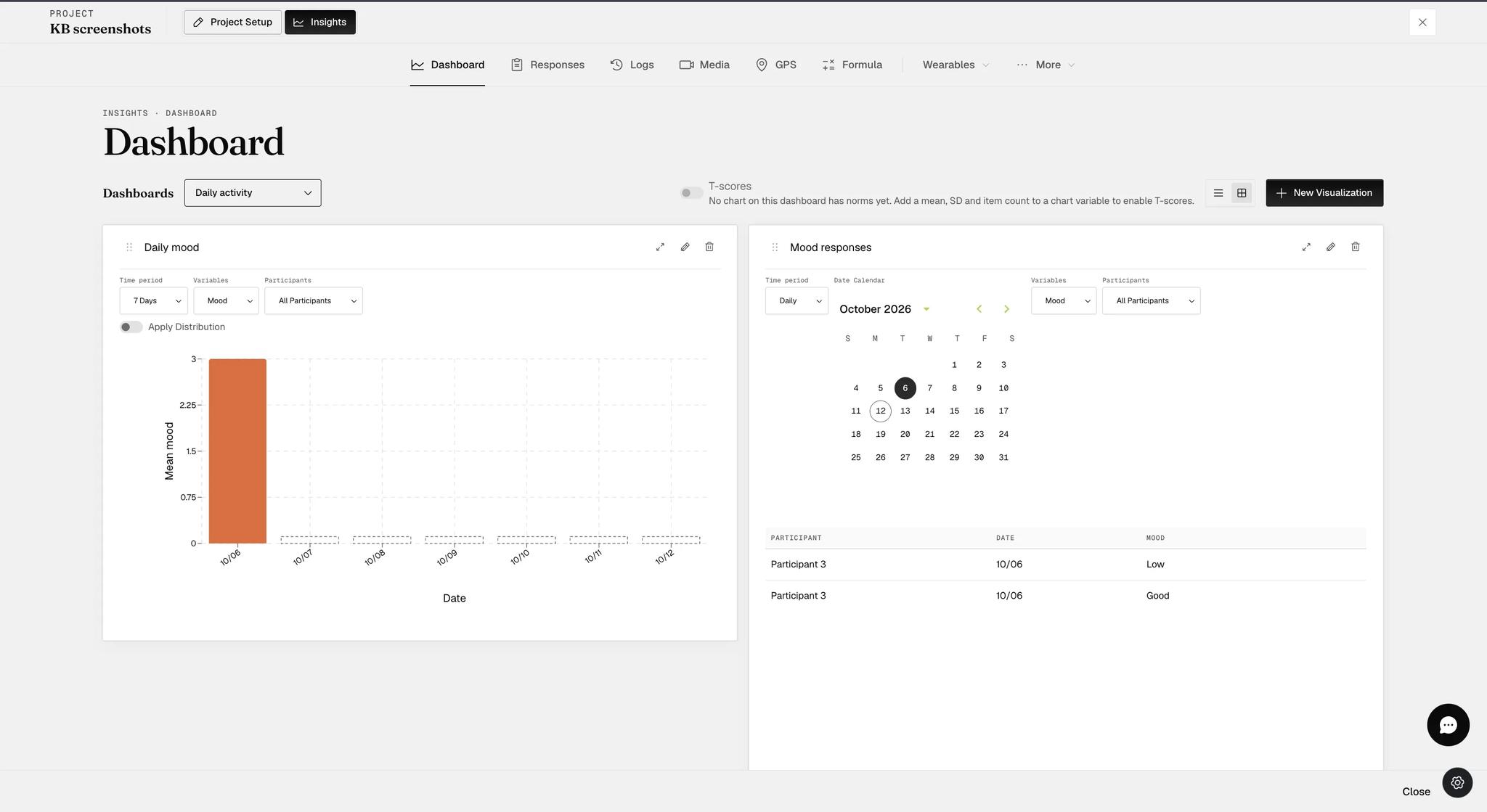Delete the Mood responses card

pyautogui.click(x=1356, y=247)
